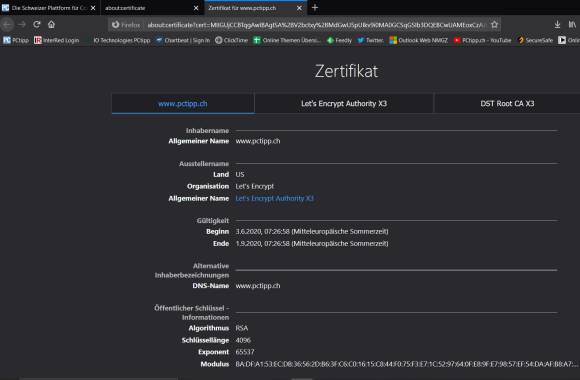Click the DNS-Name value www.pctipp.ch
This screenshot has width=580, height=380.
point(258,286)
